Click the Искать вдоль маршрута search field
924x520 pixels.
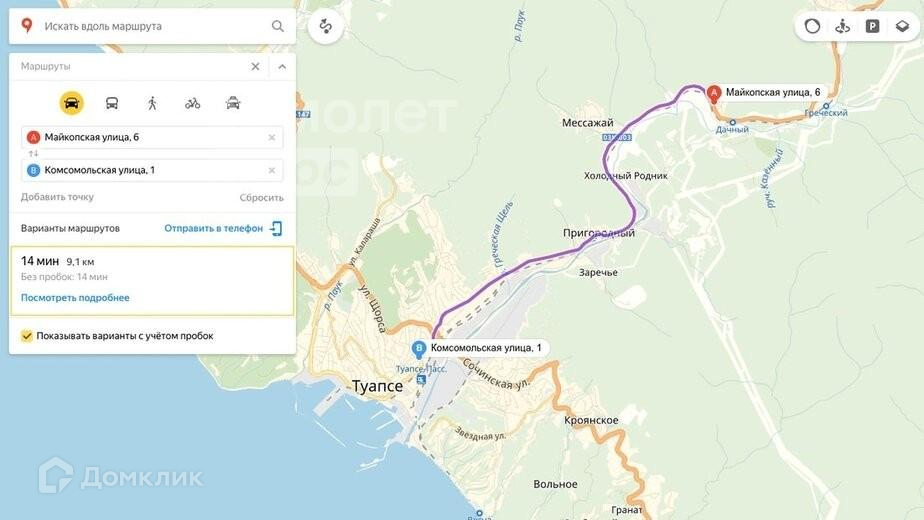pos(152,26)
